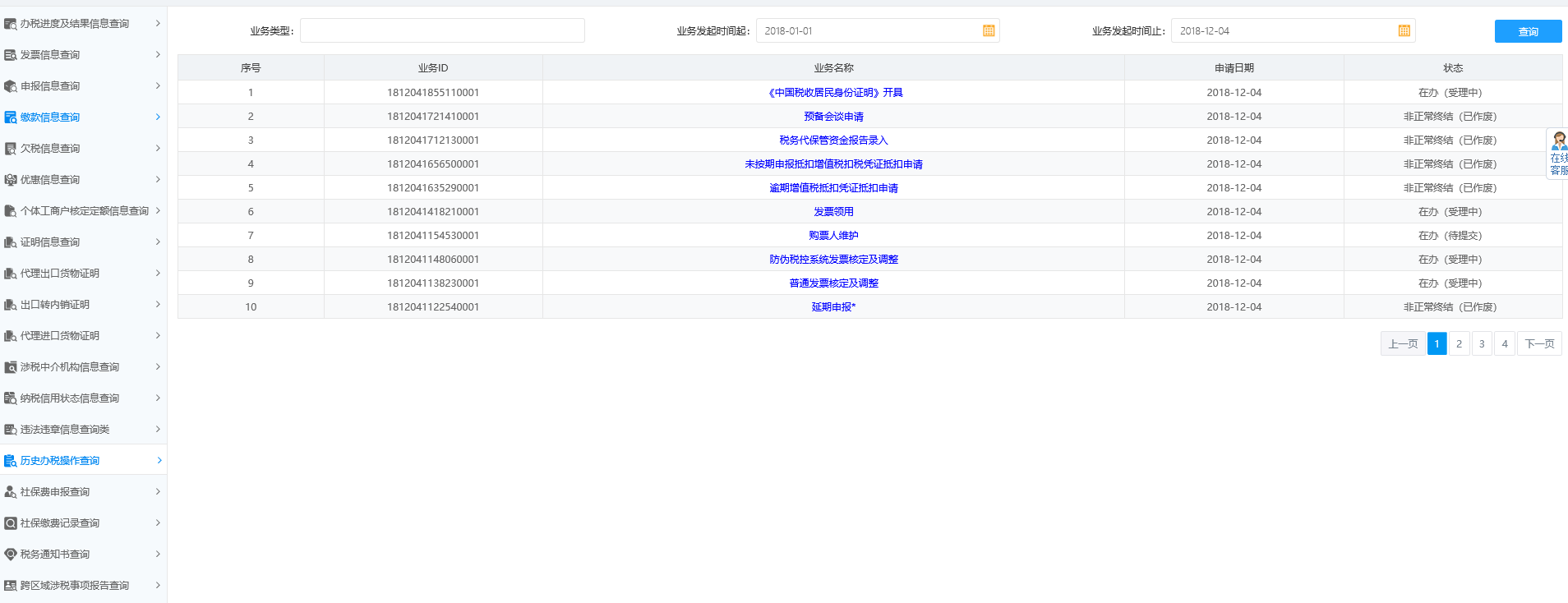
Task: Expand the 证明信息查询 chevron arrow
Action: pos(158,242)
